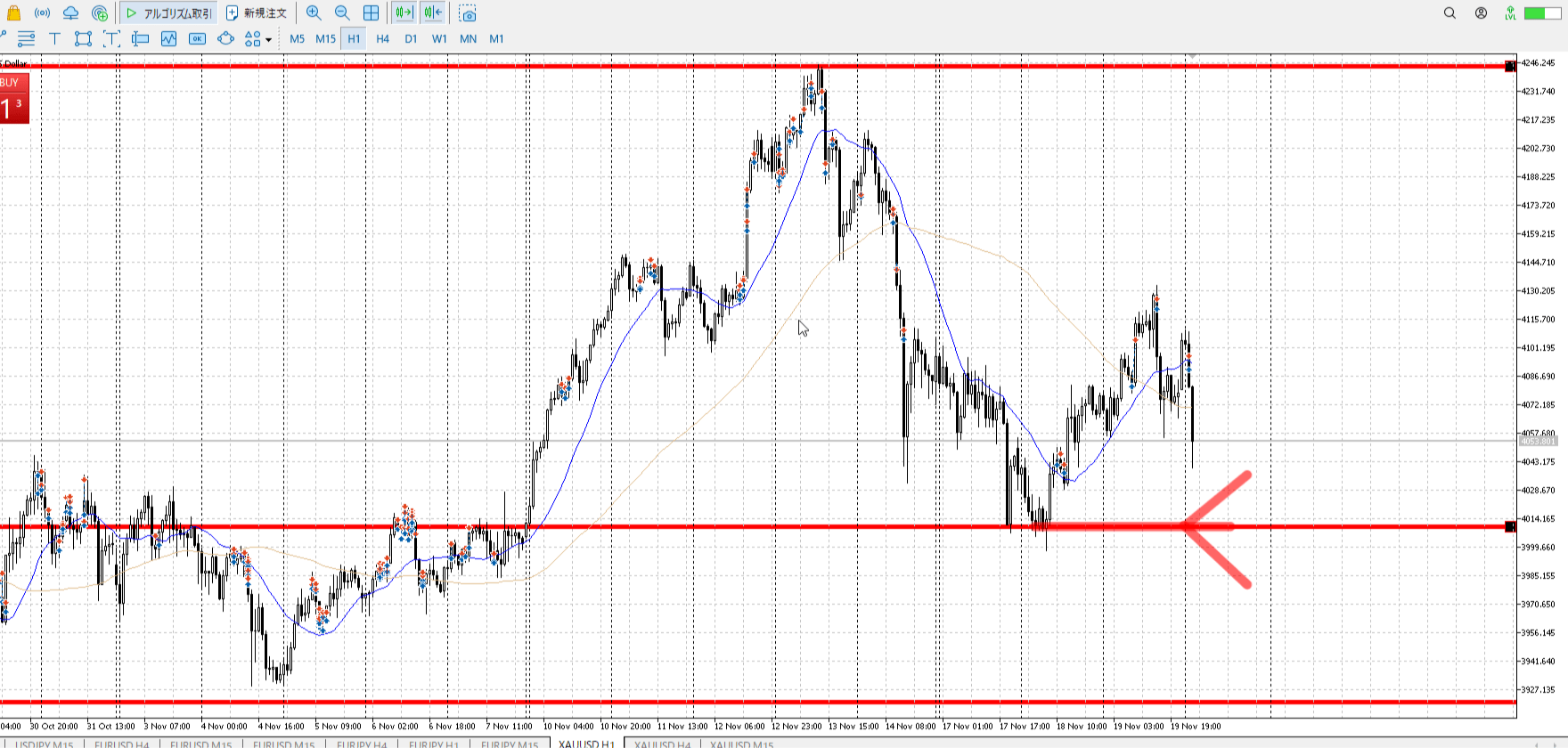Toggle the アルゴリズム取引 algo trading button

(169, 13)
